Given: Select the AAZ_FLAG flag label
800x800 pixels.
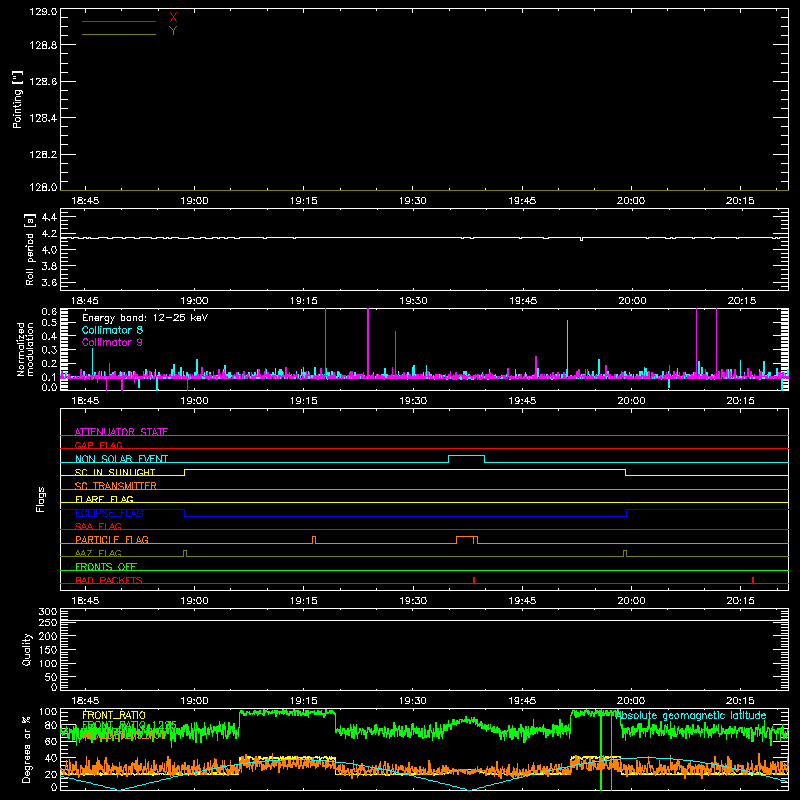Looking at the screenshot, I should click(98, 553).
